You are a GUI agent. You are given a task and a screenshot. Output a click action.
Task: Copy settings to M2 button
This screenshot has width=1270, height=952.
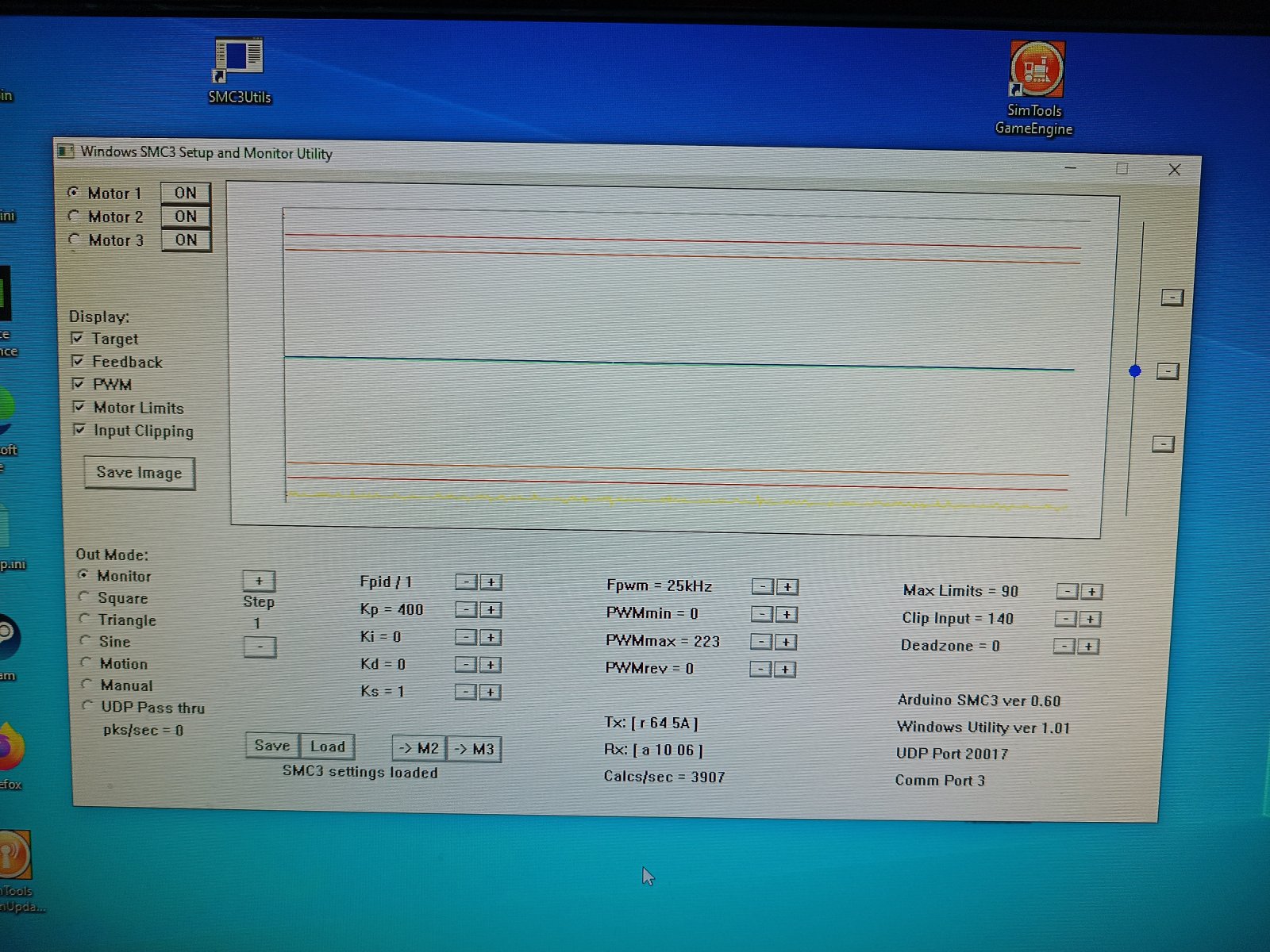coord(418,748)
